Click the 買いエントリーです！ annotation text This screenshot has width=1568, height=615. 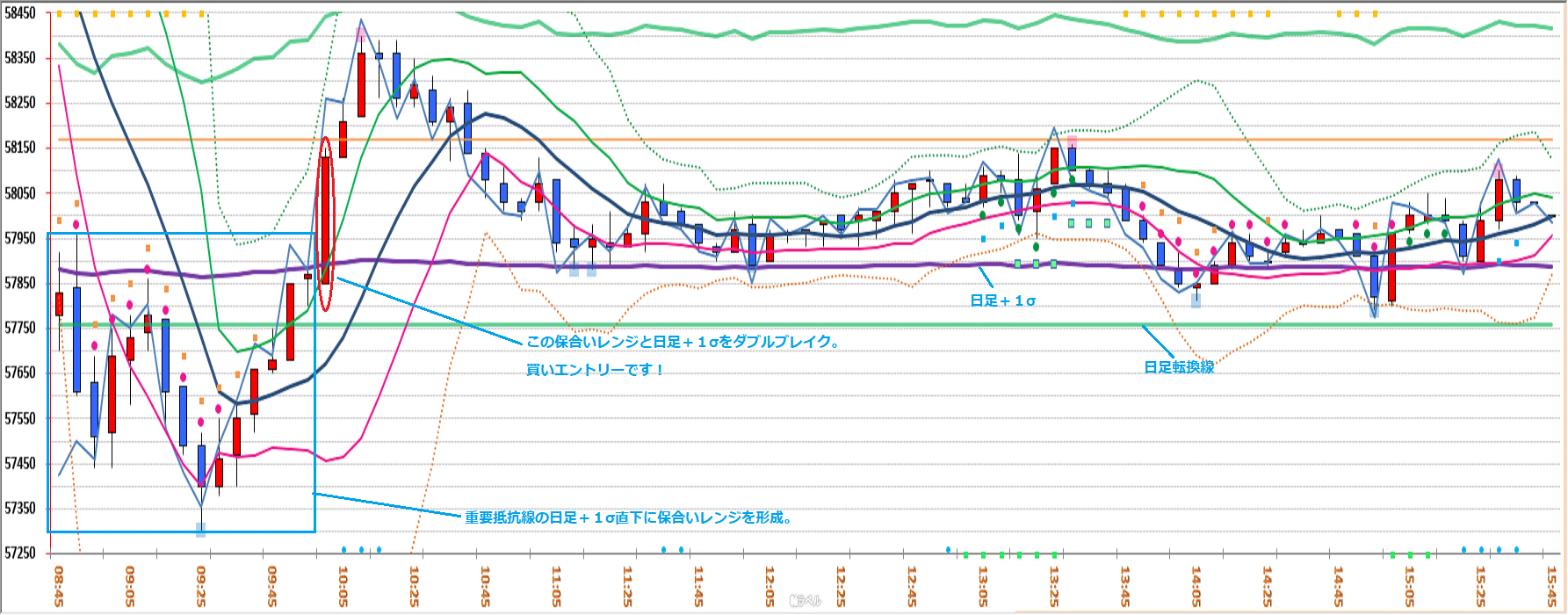pyautogui.click(x=595, y=370)
